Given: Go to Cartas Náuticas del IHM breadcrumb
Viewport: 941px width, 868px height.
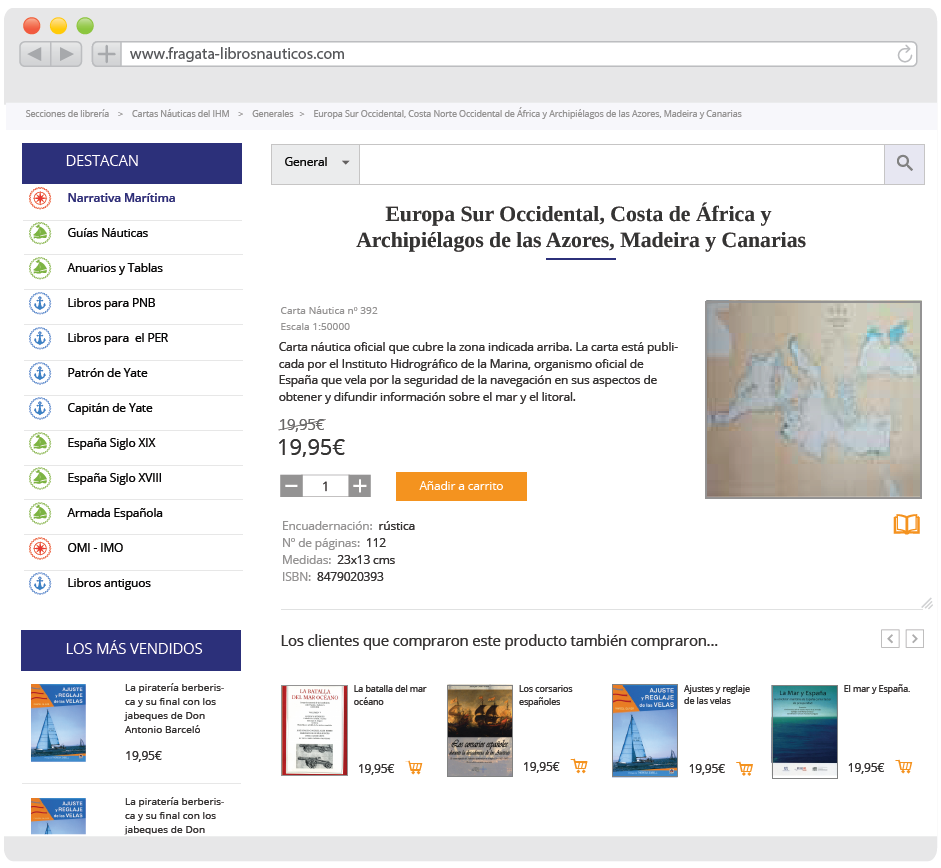Looking at the screenshot, I should pos(181,113).
